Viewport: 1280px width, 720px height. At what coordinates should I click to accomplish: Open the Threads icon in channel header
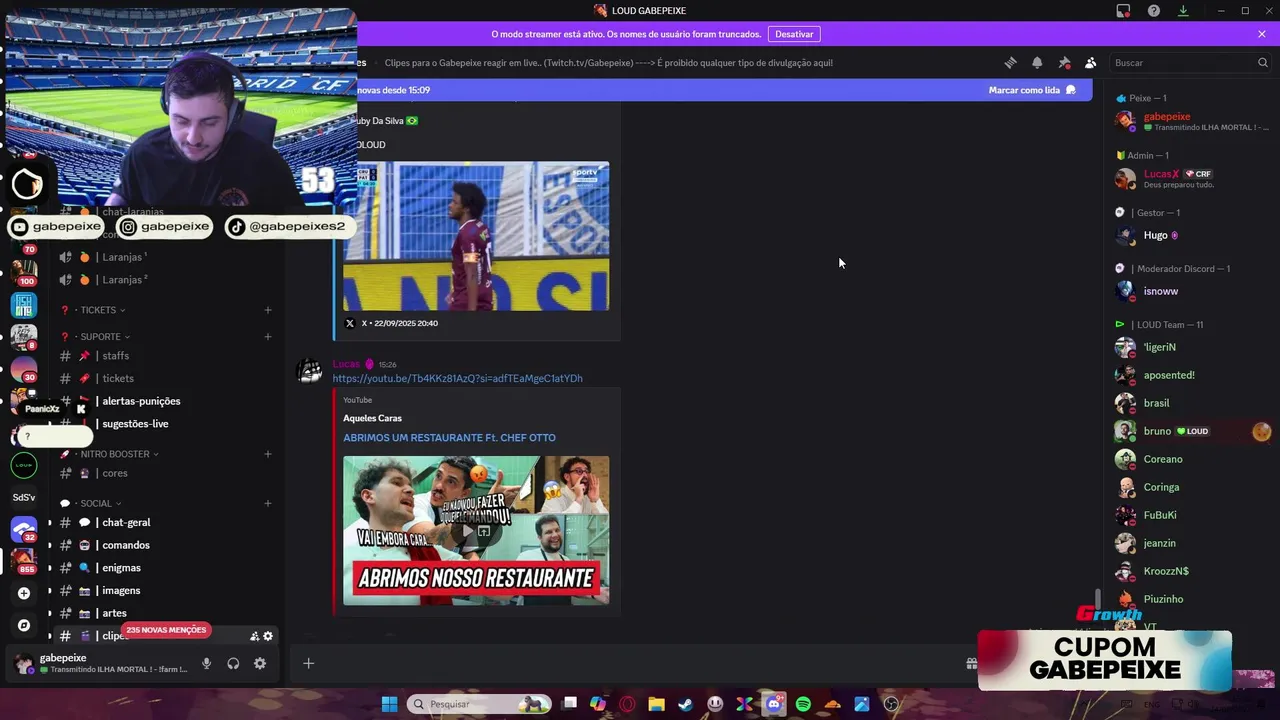click(x=1010, y=62)
